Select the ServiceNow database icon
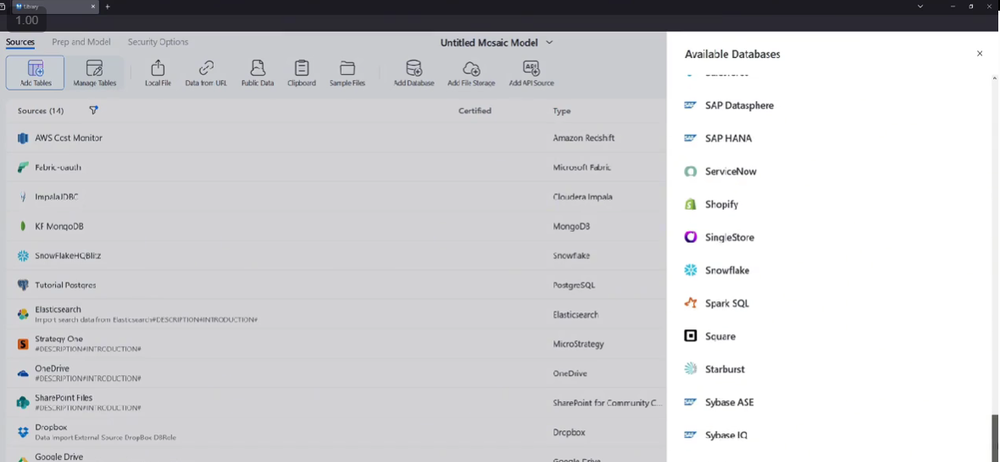 [690, 172]
